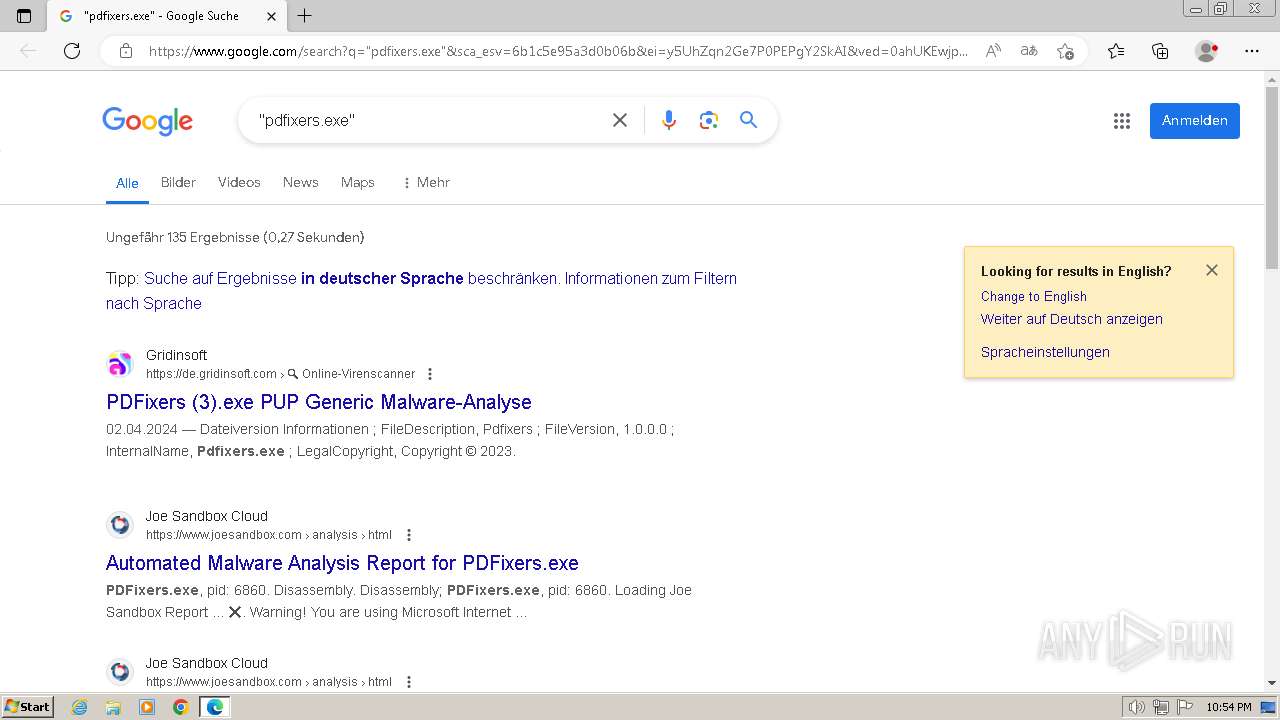This screenshot has height=720, width=1280.
Task: Clear the search box text
Action: [620, 120]
